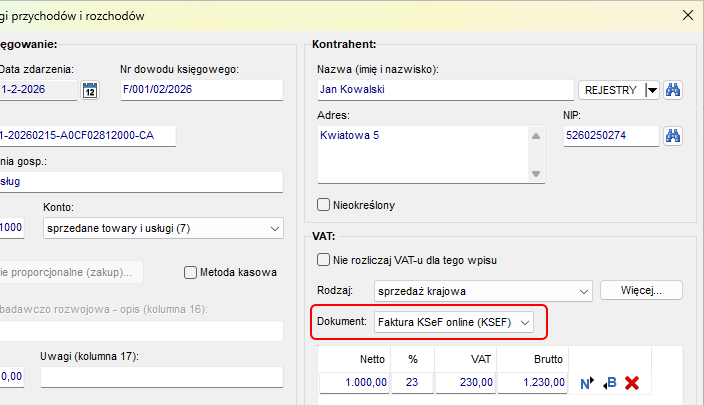
Task: Click the B arrow icon in VAT row
Action: 610,383
